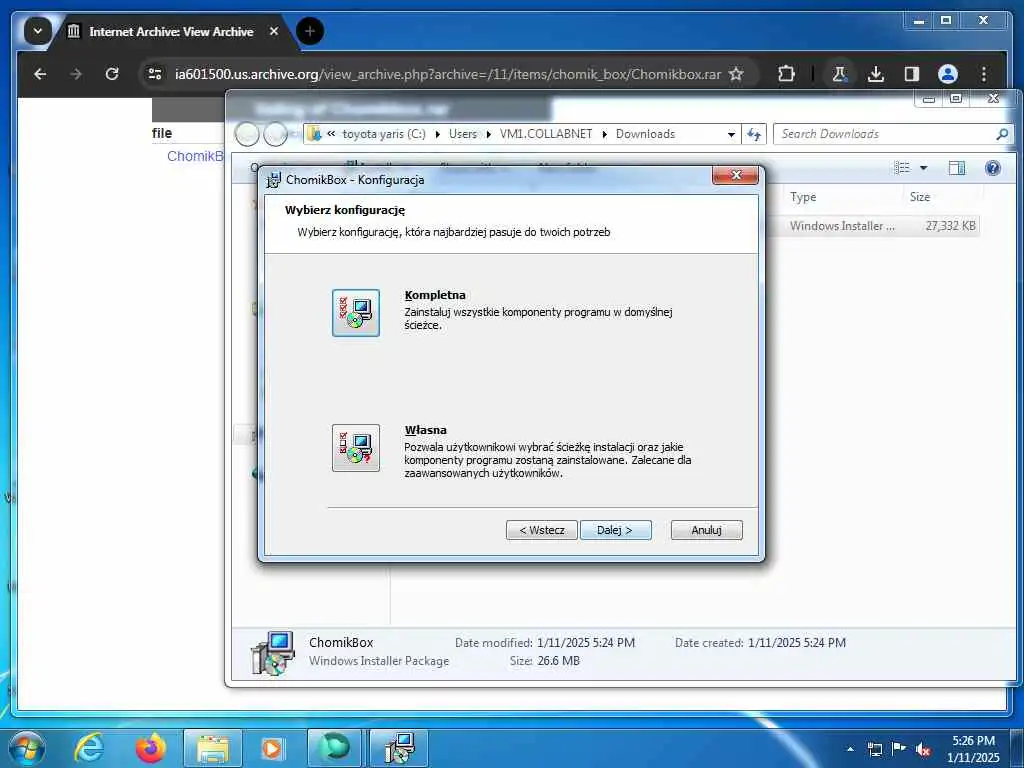Open Chrome profile avatar
This screenshot has width=1024, height=768.
[x=948, y=74]
